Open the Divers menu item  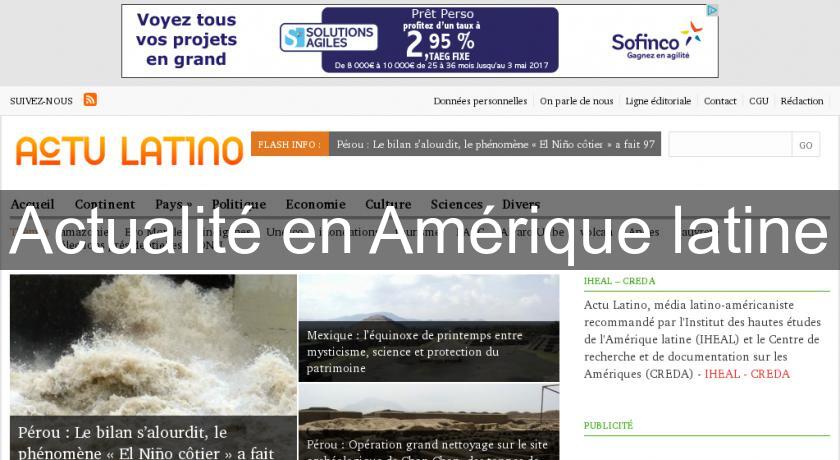click(521, 204)
